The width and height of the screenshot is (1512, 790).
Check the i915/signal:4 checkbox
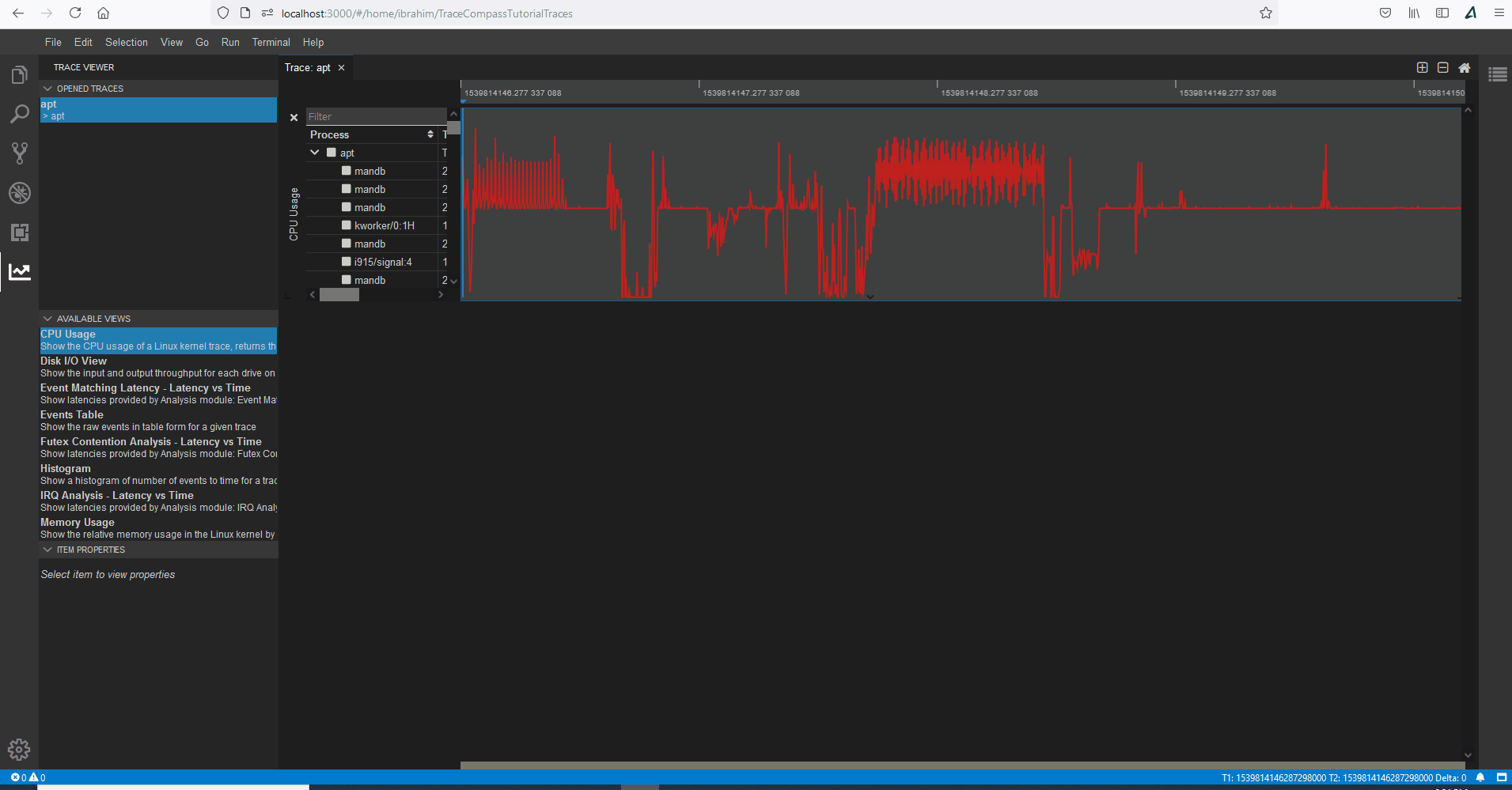click(x=346, y=261)
